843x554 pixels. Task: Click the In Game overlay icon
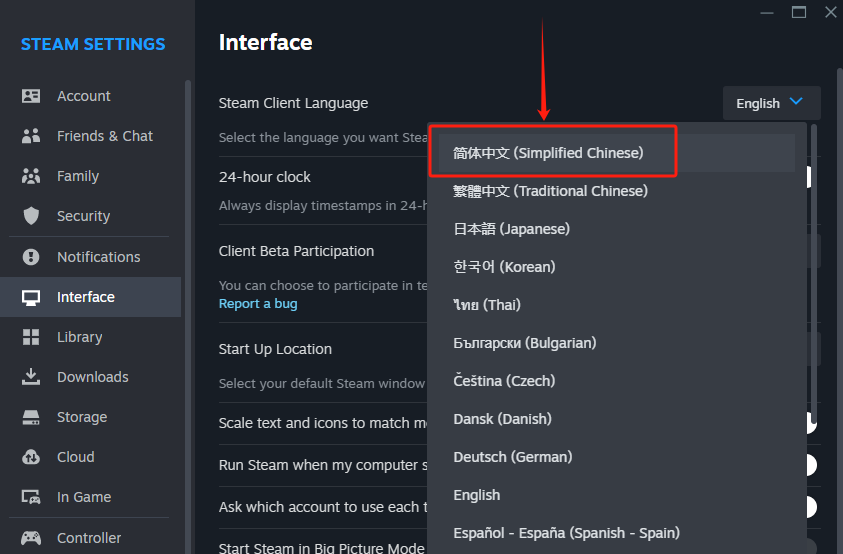point(31,497)
